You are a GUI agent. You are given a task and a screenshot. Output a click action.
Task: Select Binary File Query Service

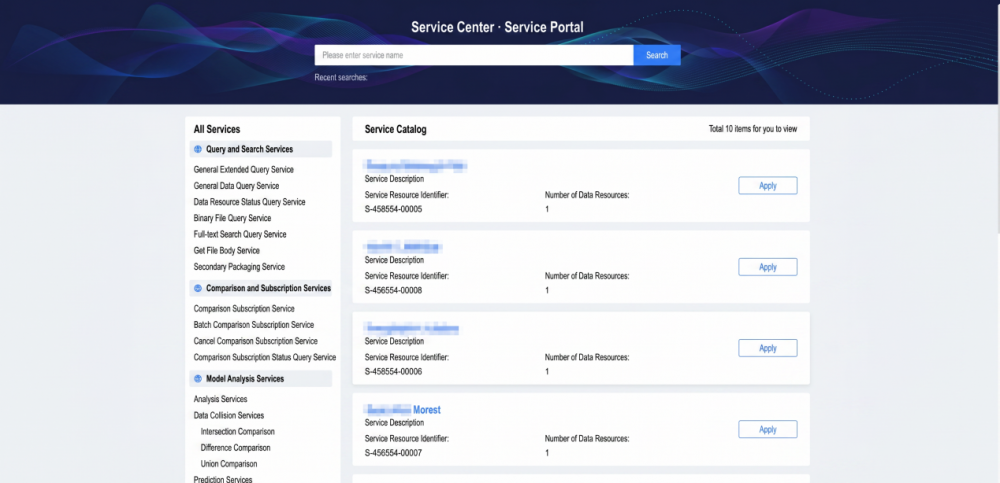click(232, 218)
